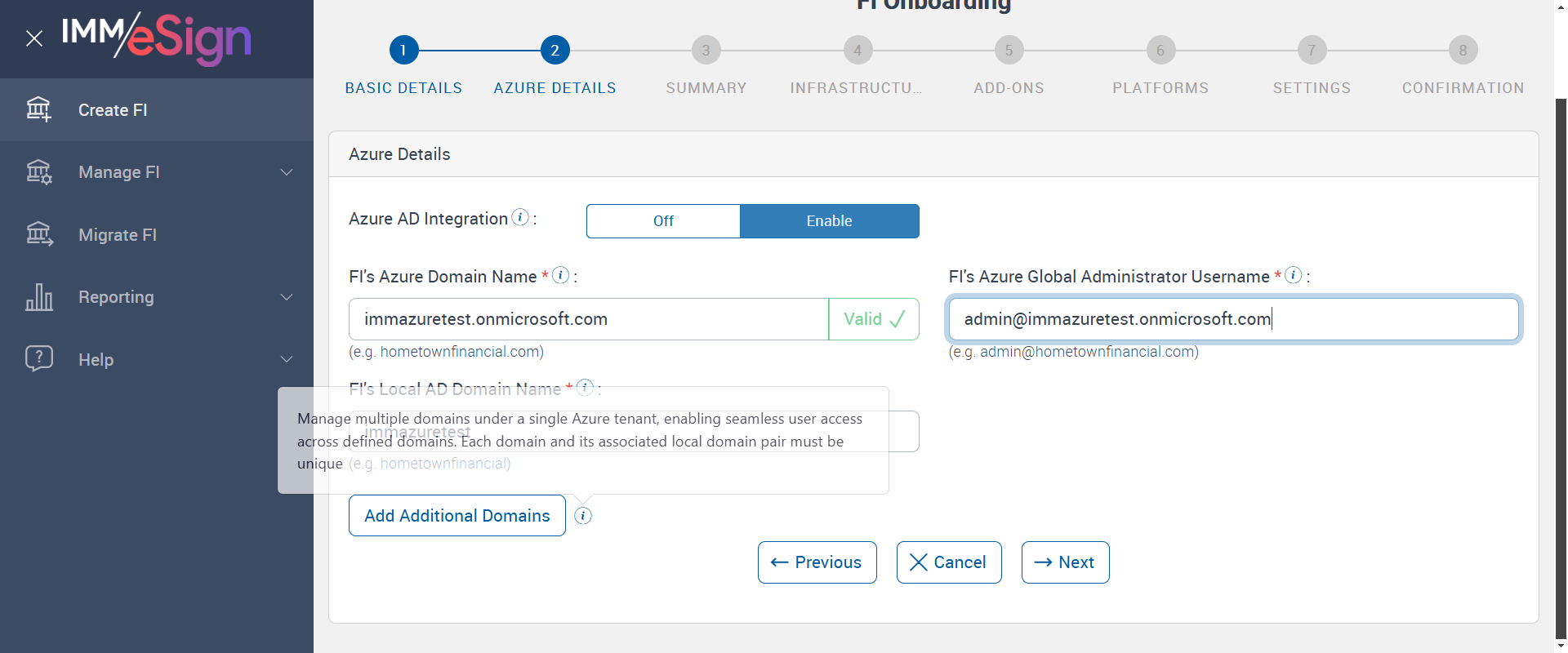
Task: Click the Help question bubble icon
Action: [x=39, y=358]
